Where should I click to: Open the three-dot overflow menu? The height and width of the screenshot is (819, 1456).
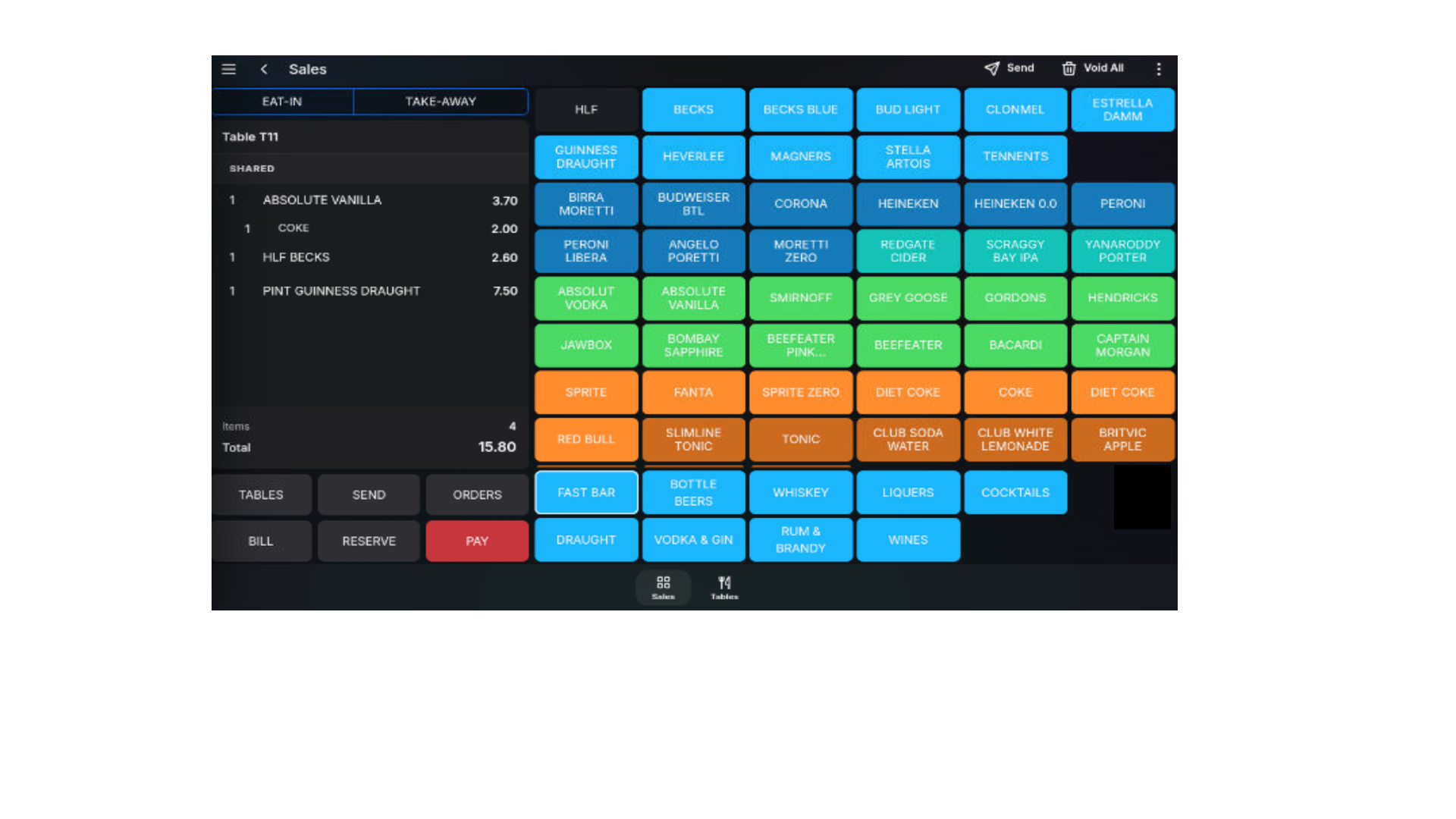pyautogui.click(x=1159, y=69)
